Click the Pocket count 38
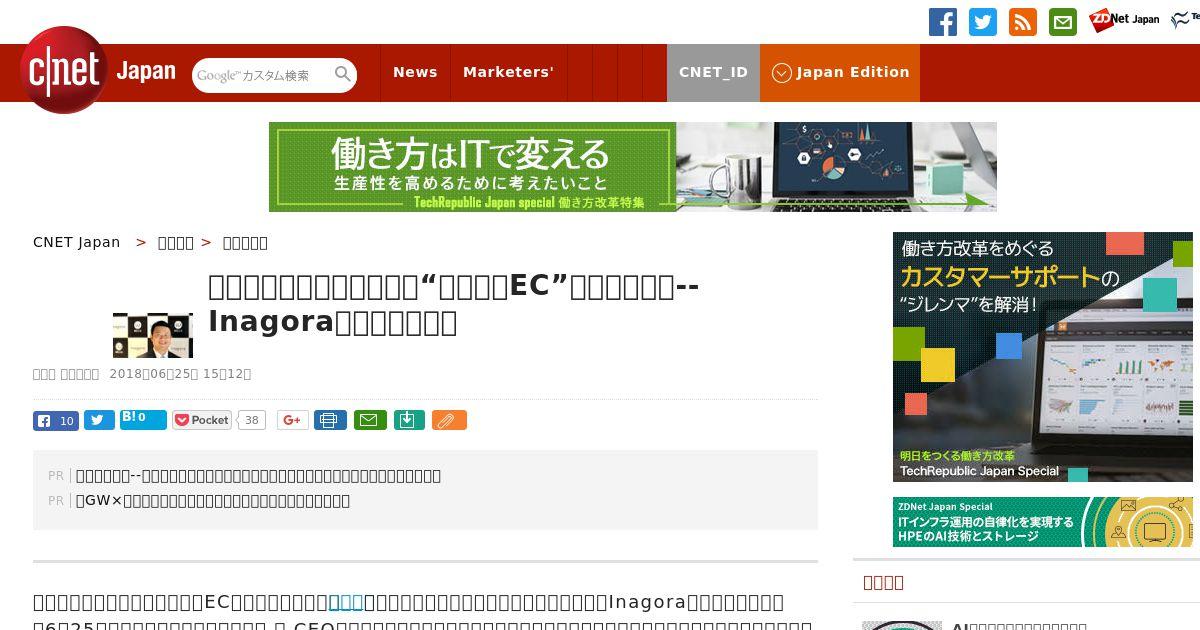 (251, 421)
